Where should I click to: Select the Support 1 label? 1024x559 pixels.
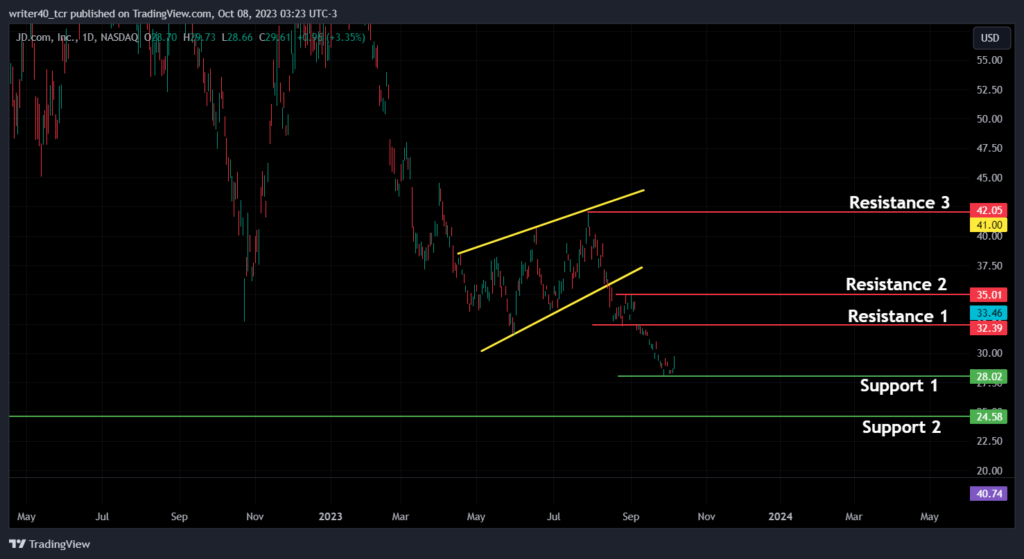tap(899, 385)
